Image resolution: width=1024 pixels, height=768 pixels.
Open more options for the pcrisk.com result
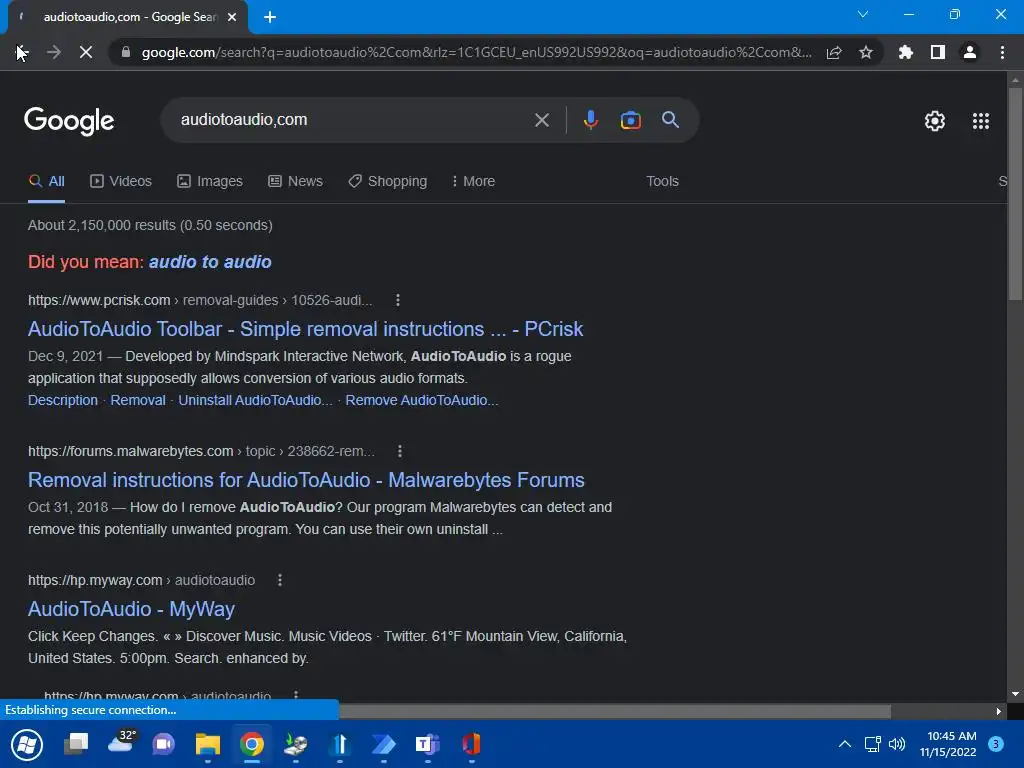(398, 300)
